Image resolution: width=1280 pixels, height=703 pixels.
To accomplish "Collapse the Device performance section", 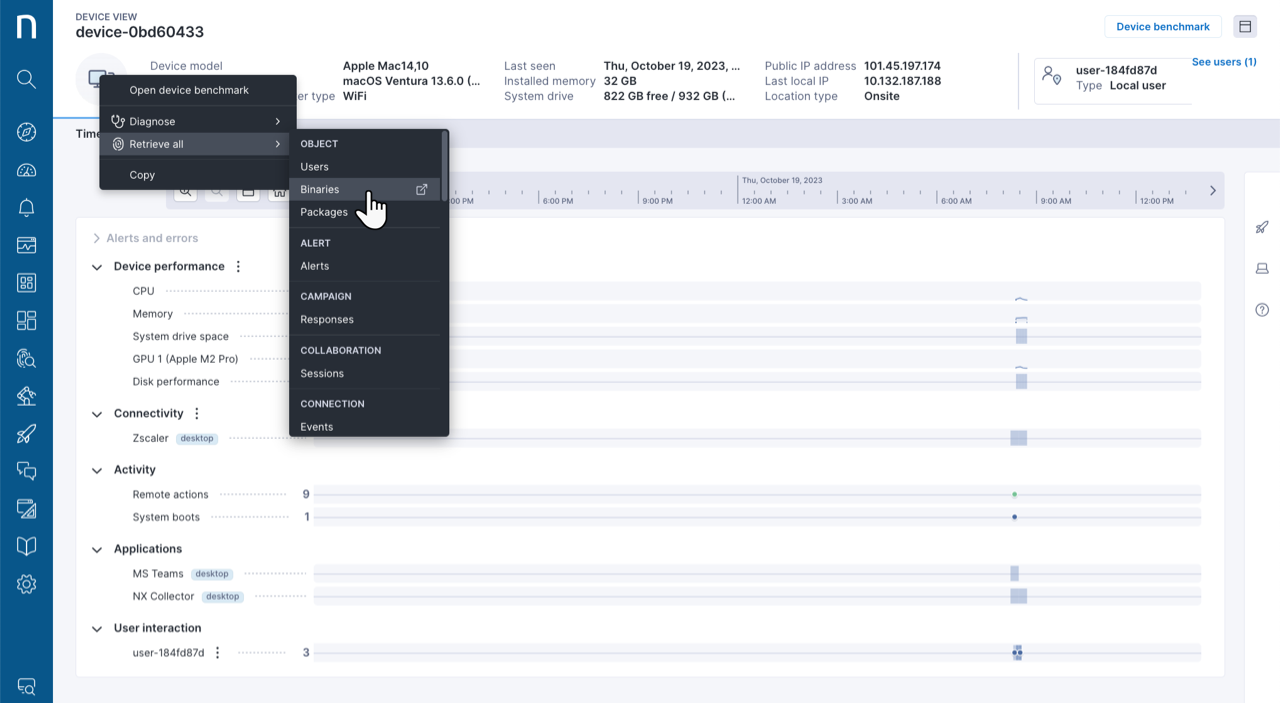I will point(97,267).
